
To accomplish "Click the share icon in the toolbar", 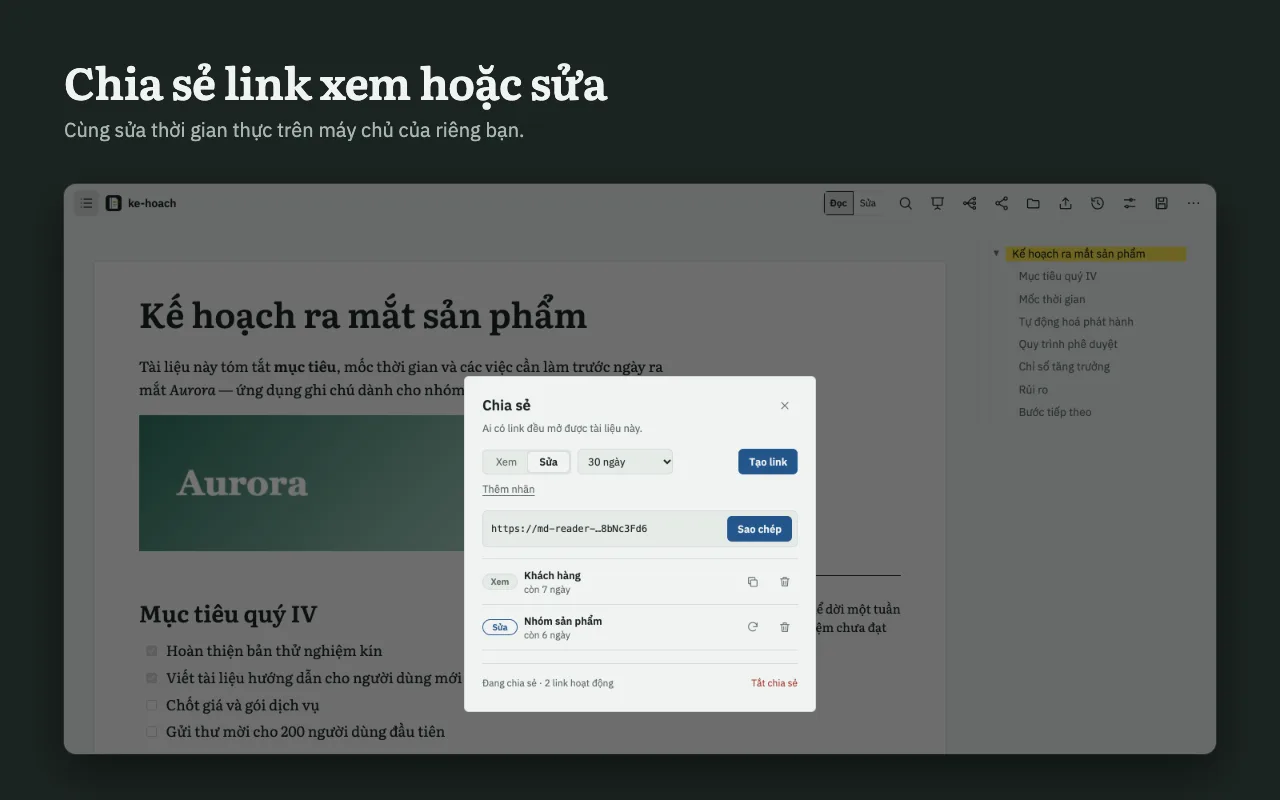I will click(1001, 203).
